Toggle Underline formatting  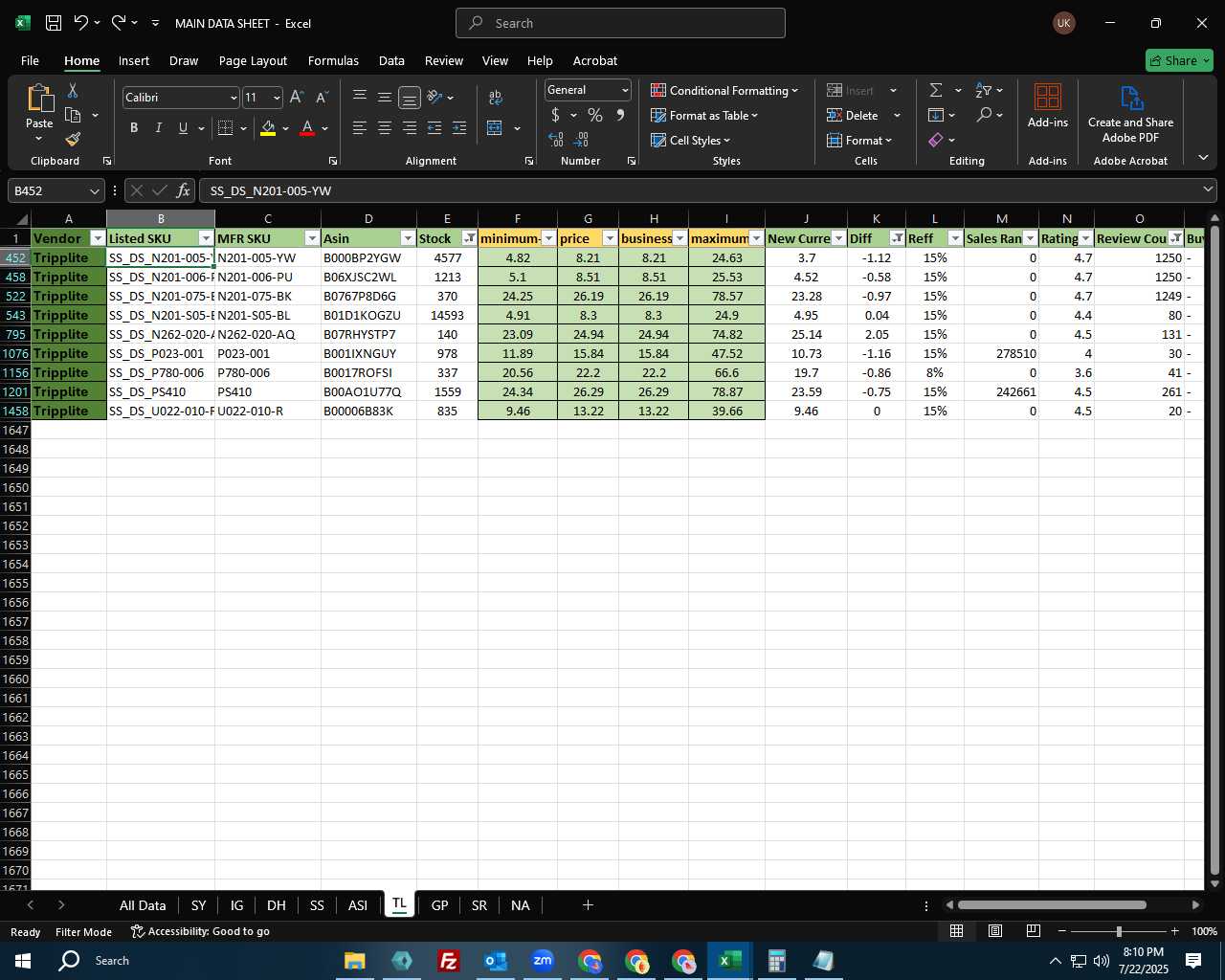[x=183, y=127]
